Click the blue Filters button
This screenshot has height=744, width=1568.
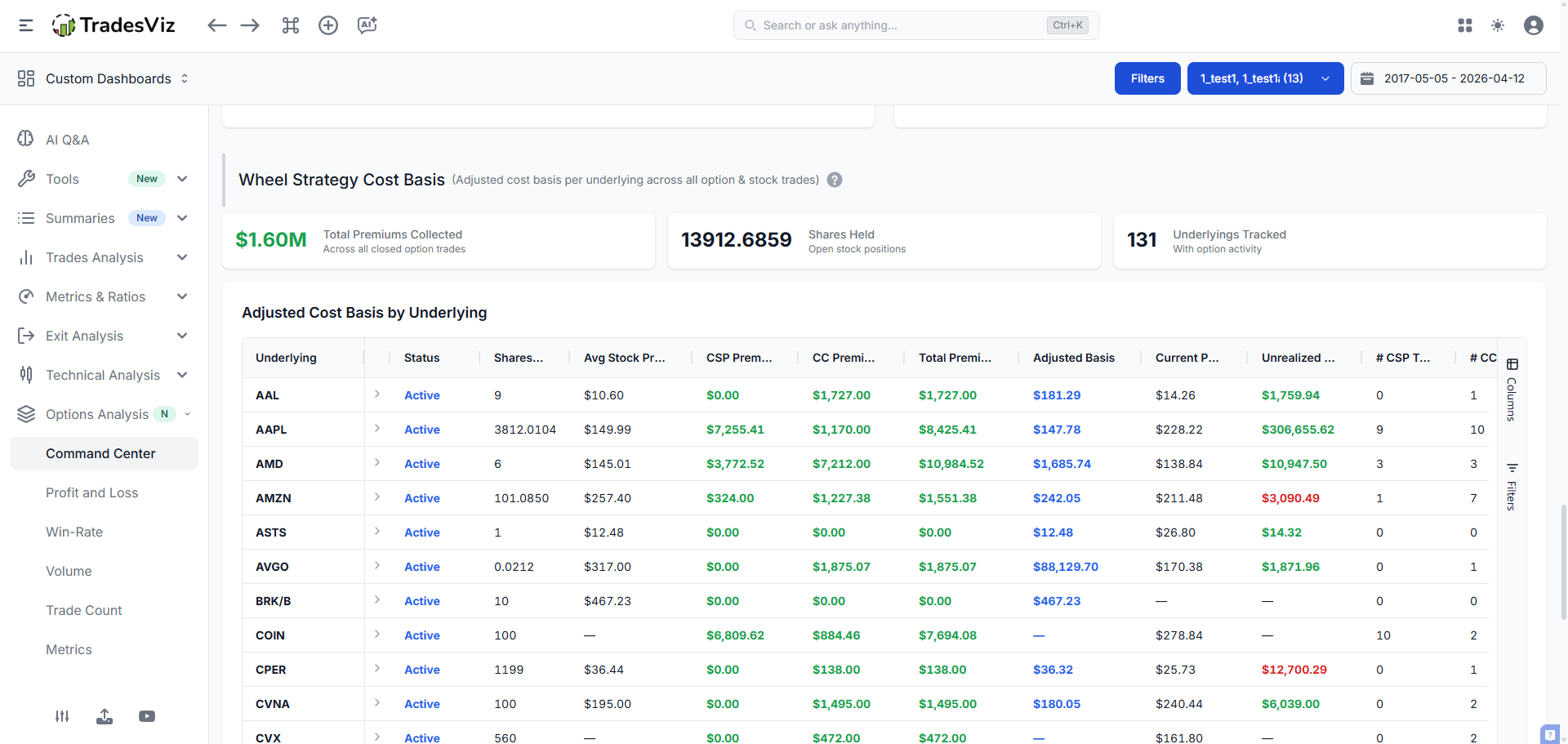pyautogui.click(x=1147, y=78)
